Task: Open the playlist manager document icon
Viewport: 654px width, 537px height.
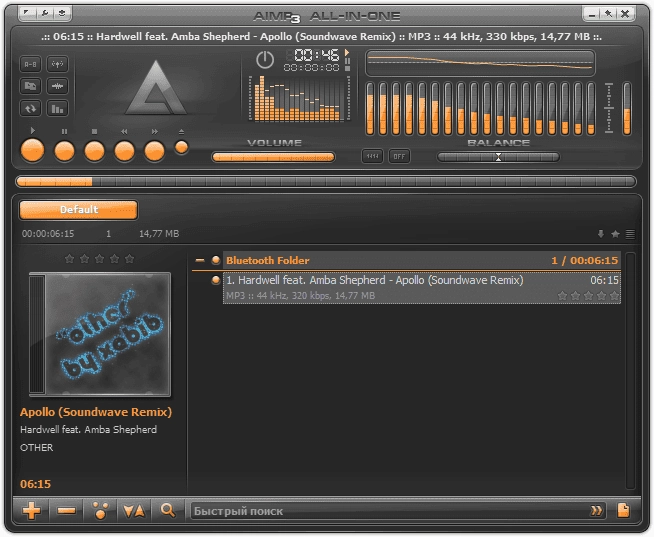Action: click(624, 510)
